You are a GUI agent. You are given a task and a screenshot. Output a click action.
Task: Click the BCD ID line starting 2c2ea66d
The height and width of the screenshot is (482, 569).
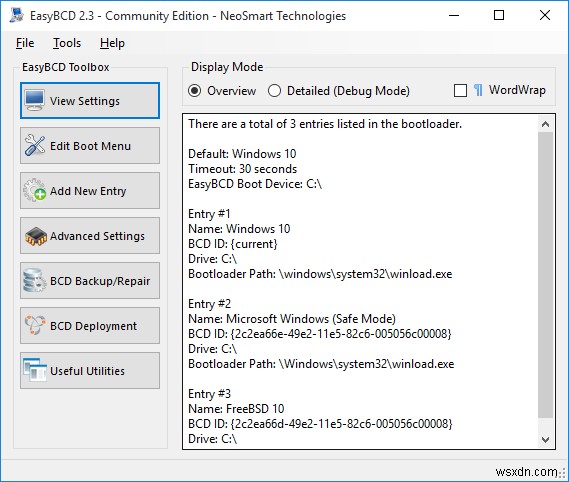coord(320,424)
